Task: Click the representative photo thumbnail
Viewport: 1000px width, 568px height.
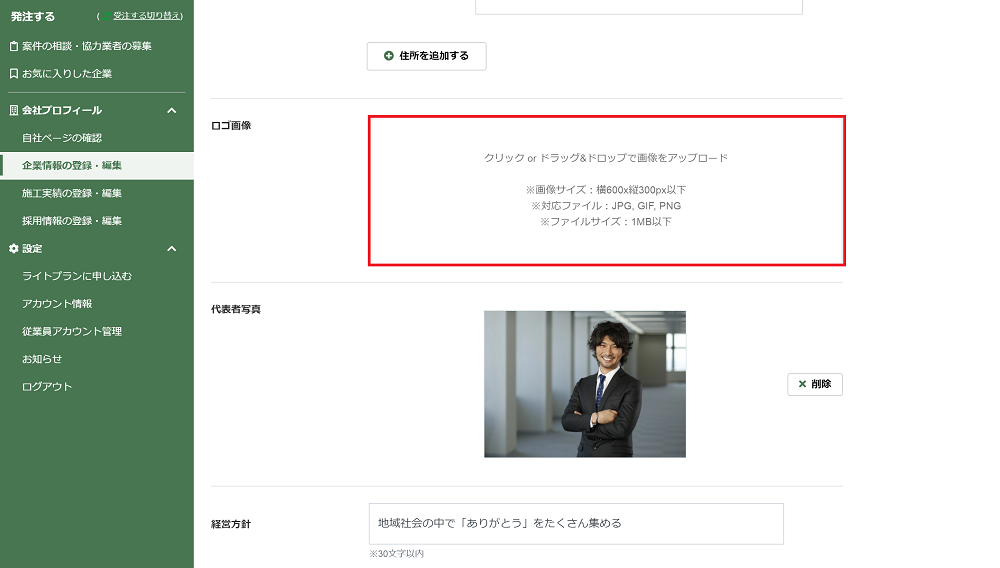Action: [585, 384]
